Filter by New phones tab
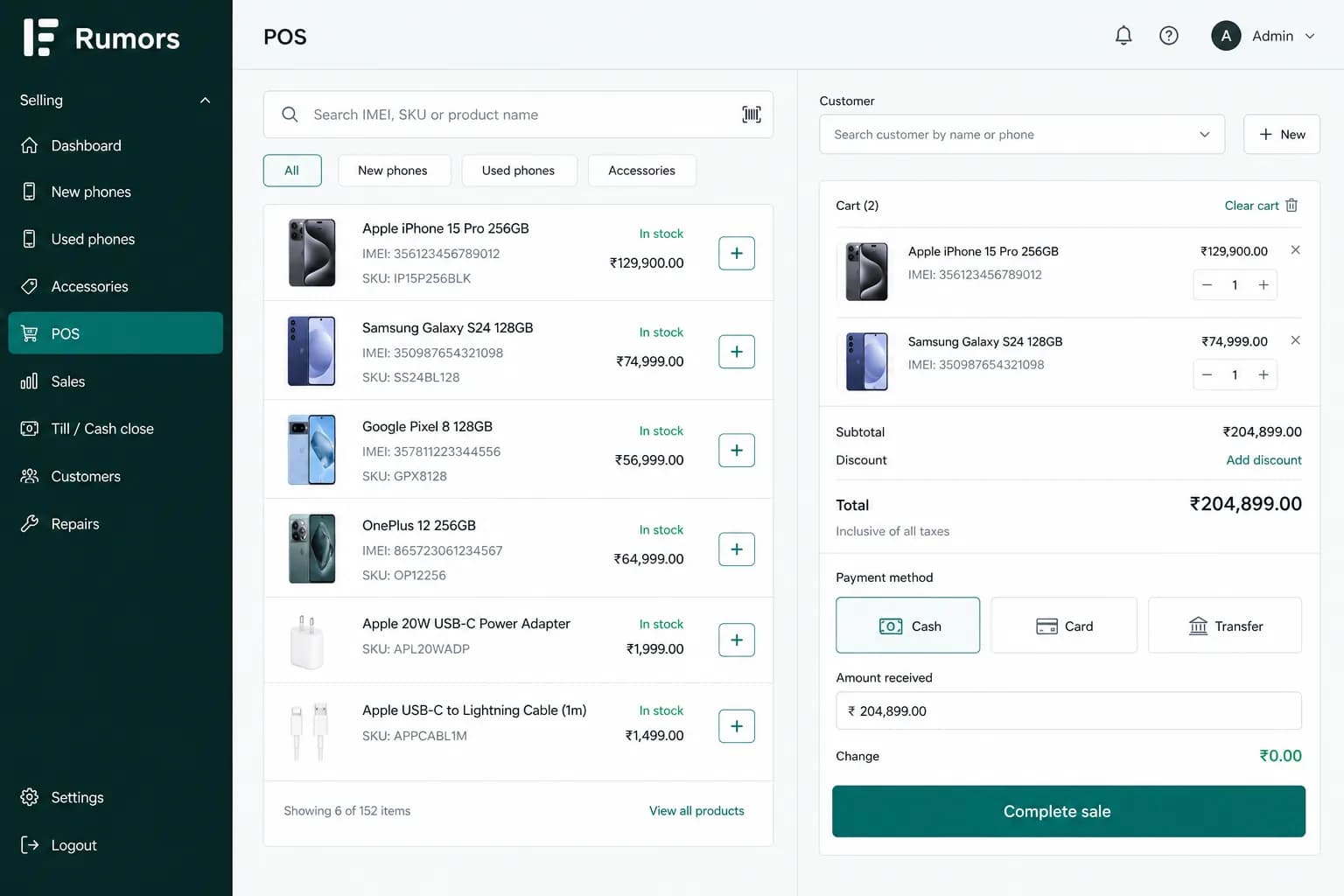Screen dimensions: 1344x896 (x=393, y=171)
